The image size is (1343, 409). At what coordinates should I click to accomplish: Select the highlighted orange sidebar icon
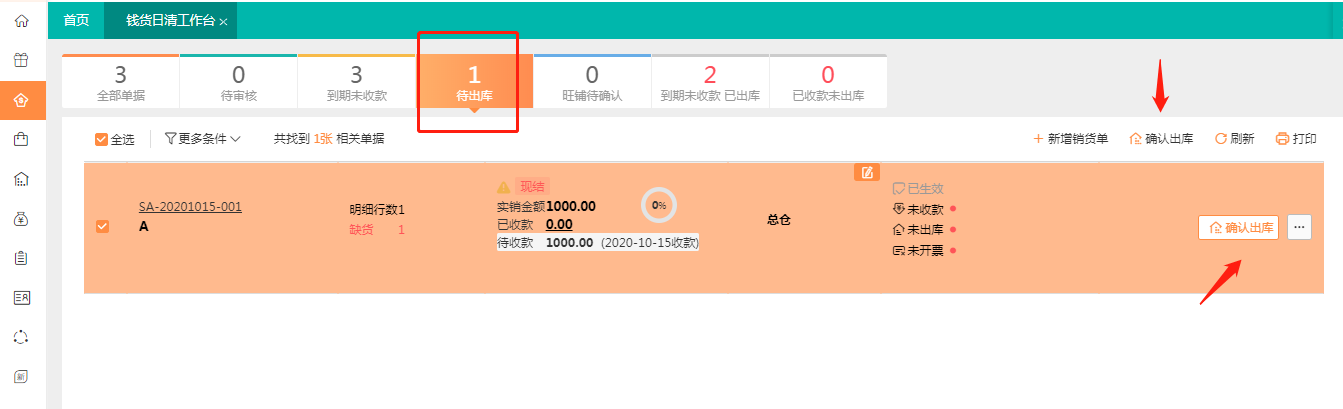(x=22, y=100)
